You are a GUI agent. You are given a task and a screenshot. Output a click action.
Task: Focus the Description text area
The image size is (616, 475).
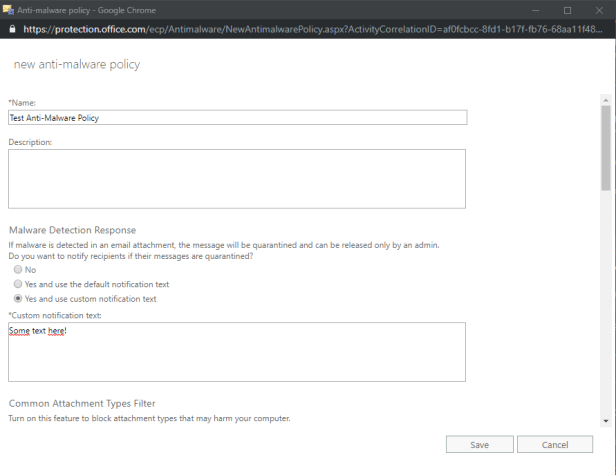[237, 179]
